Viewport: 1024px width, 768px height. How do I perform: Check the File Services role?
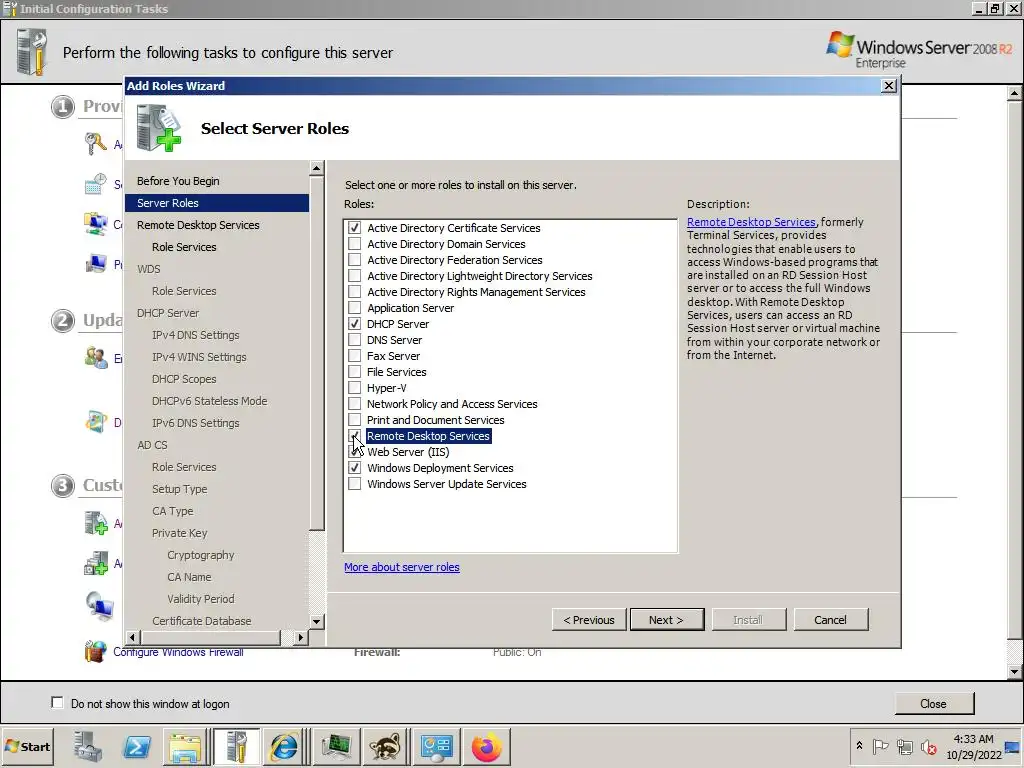pyautogui.click(x=355, y=372)
